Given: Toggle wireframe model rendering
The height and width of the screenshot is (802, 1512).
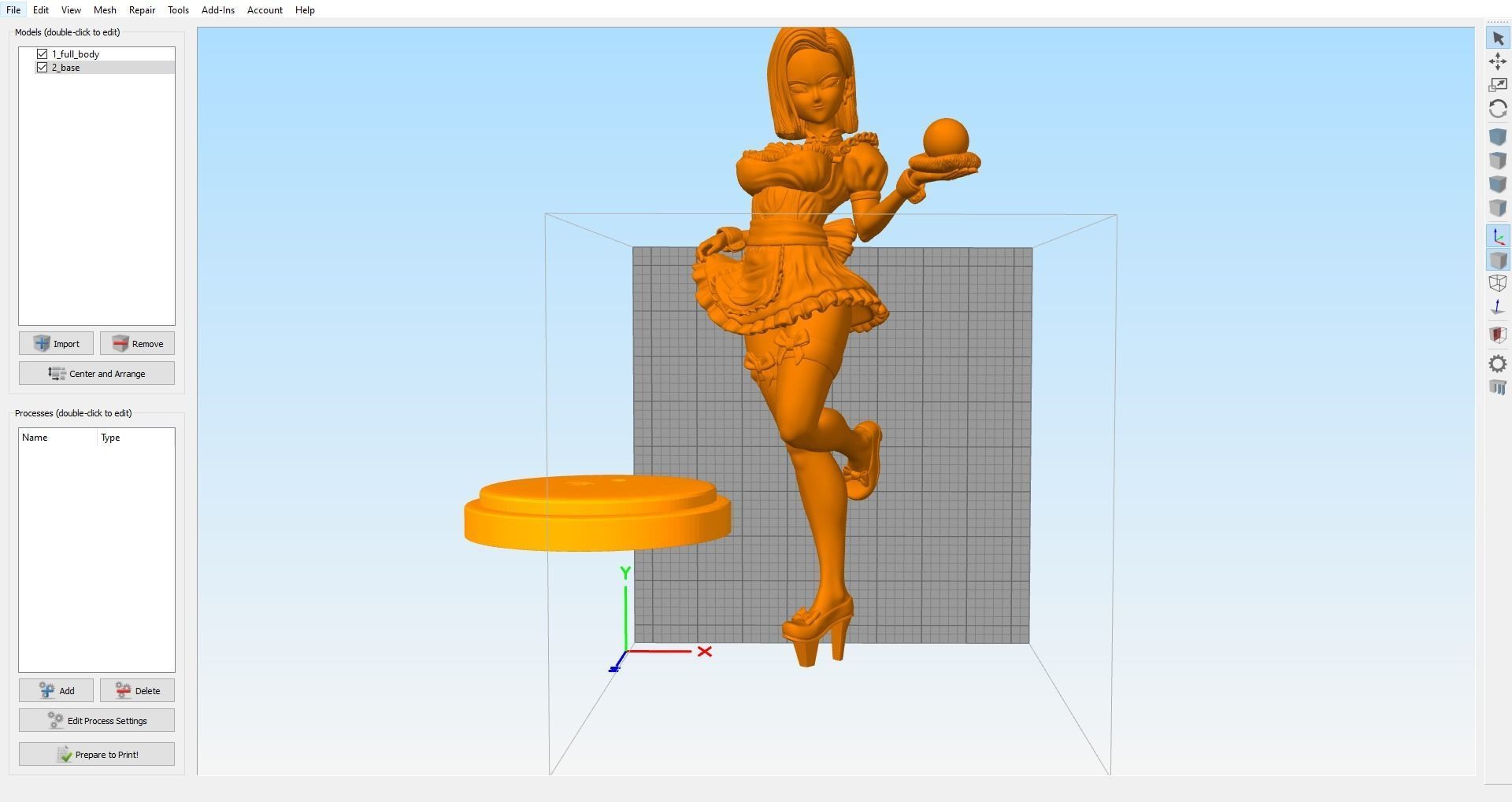Looking at the screenshot, I should pyautogui.click(x=1498, y=283).
